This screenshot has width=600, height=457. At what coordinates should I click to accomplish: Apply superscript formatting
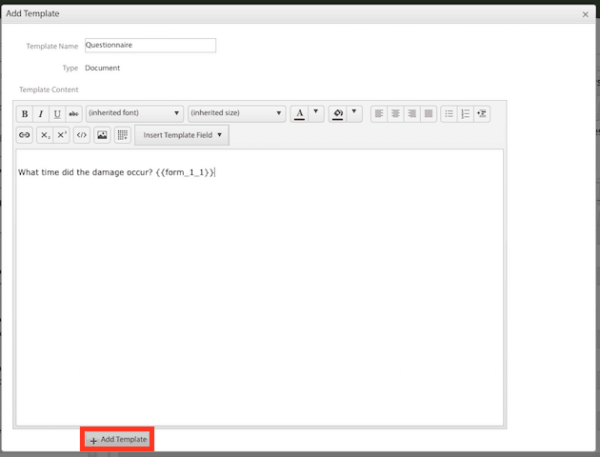[62, 135]
